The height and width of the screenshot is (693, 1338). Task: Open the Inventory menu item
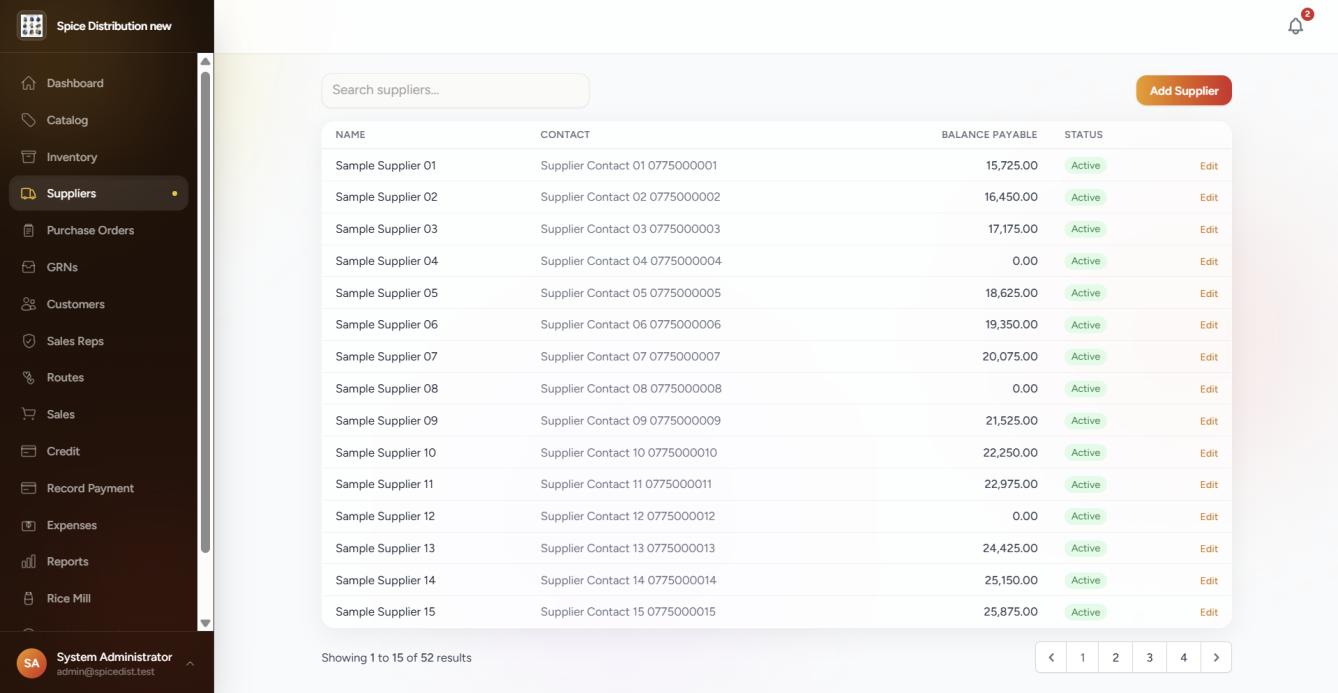point(98,157)
